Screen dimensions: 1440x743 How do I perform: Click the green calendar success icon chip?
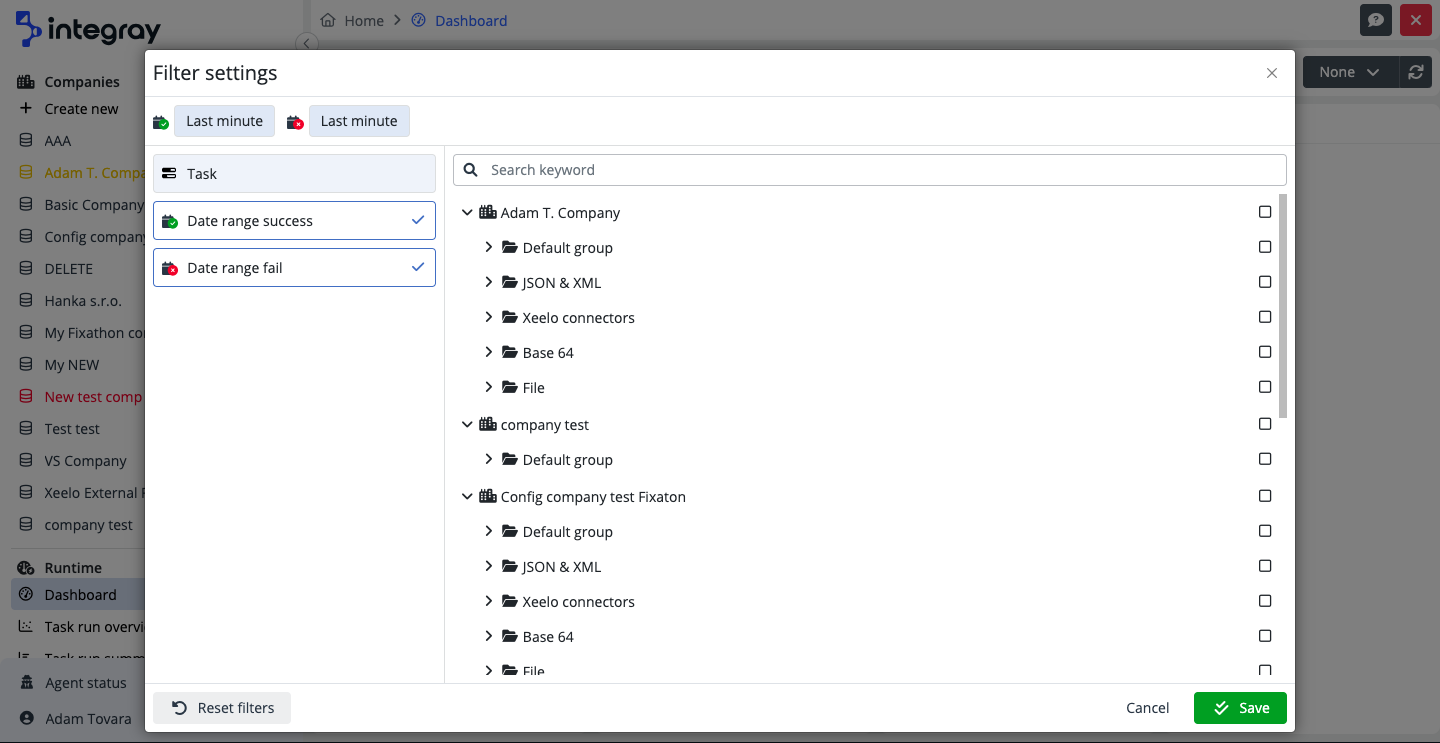(161, 122)
